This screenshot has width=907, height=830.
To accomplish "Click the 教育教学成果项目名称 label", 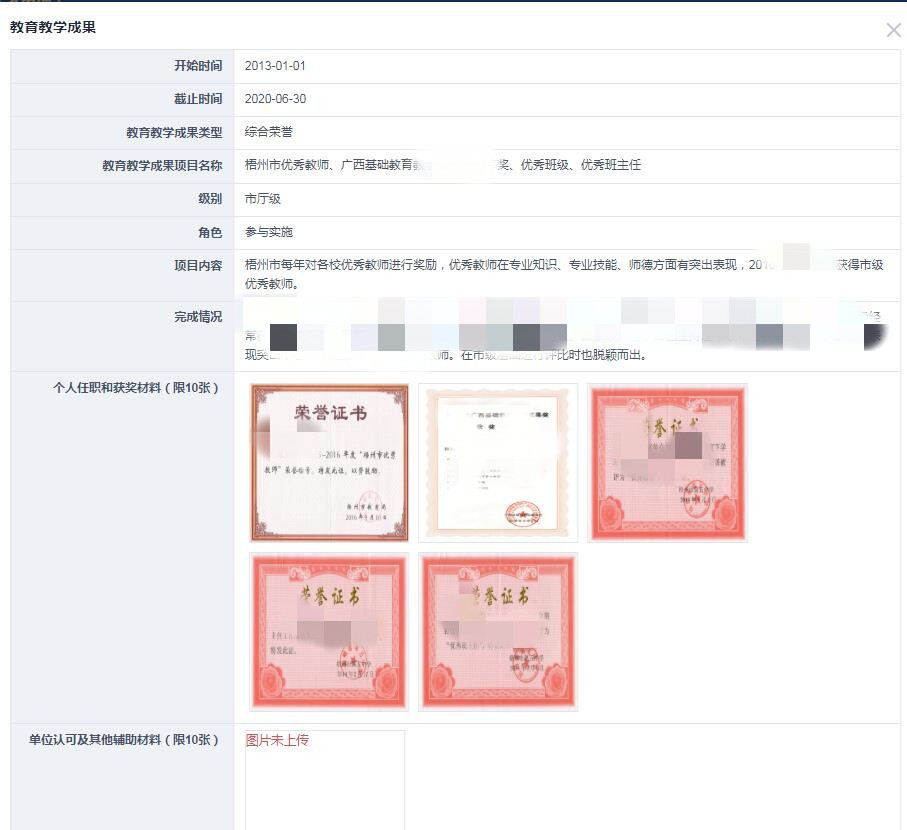I will click(162, 165).
